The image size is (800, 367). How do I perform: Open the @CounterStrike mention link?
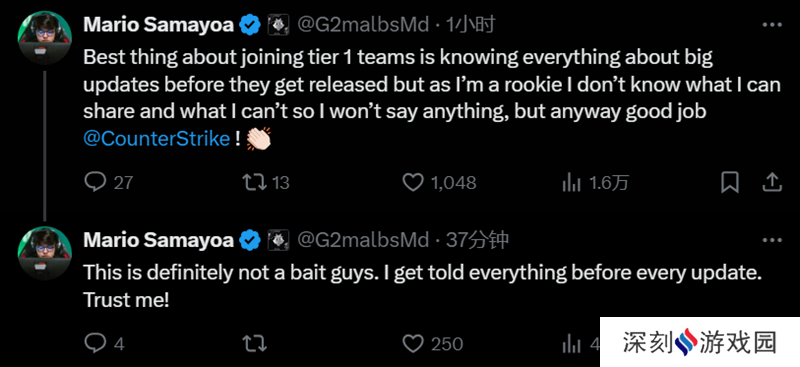point(157,139)
